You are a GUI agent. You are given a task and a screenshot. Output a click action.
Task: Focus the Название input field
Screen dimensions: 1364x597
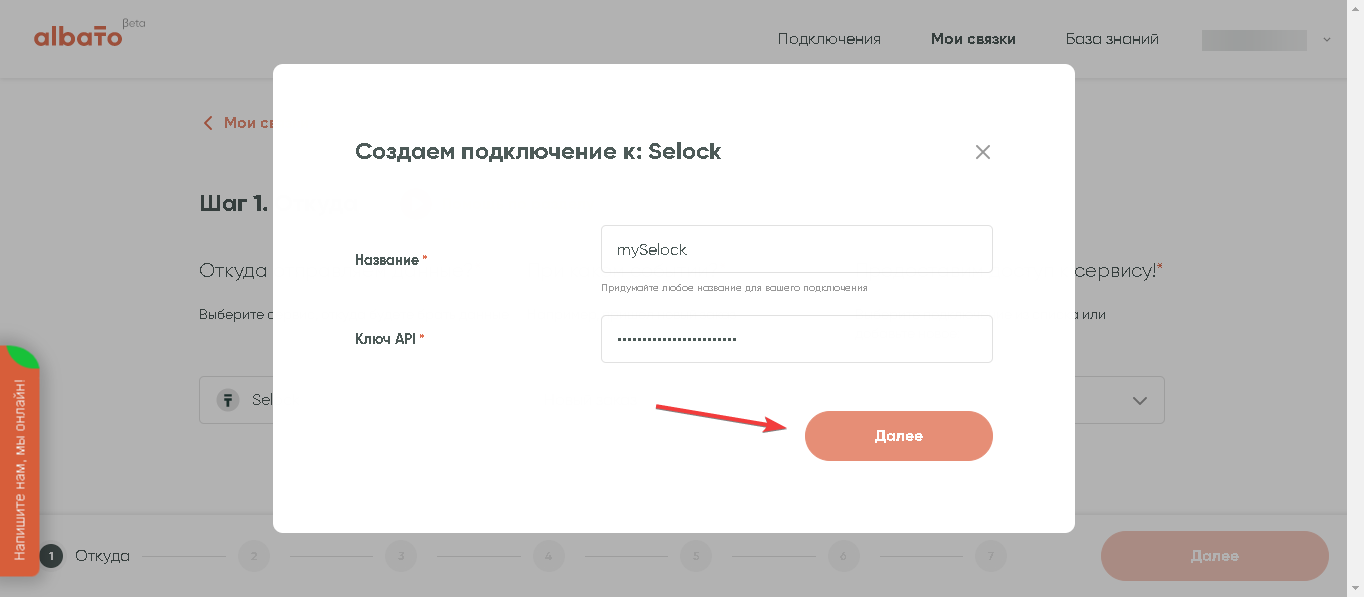tap(796, 249)
